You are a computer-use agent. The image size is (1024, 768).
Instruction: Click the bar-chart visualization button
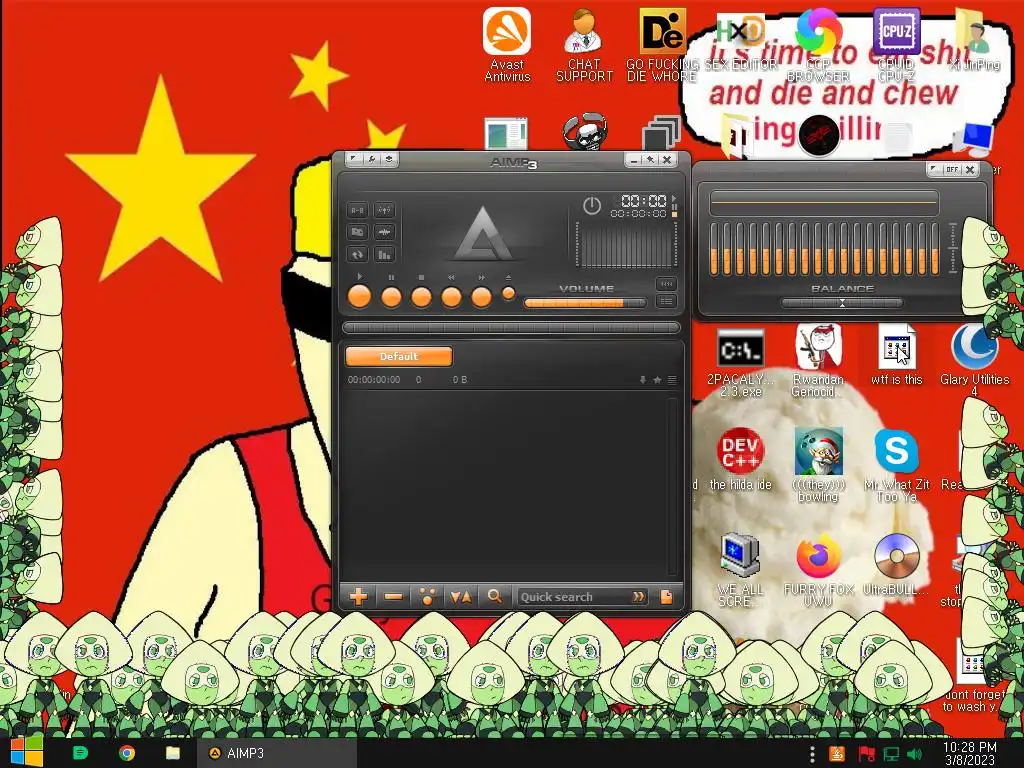385,255
